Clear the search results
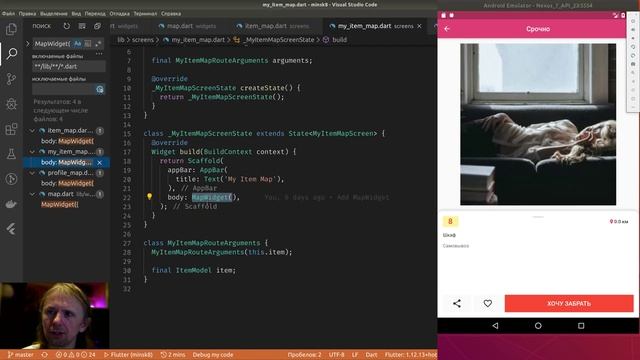Viewport: 640px width, 360px height. click(x=82, y=26)
